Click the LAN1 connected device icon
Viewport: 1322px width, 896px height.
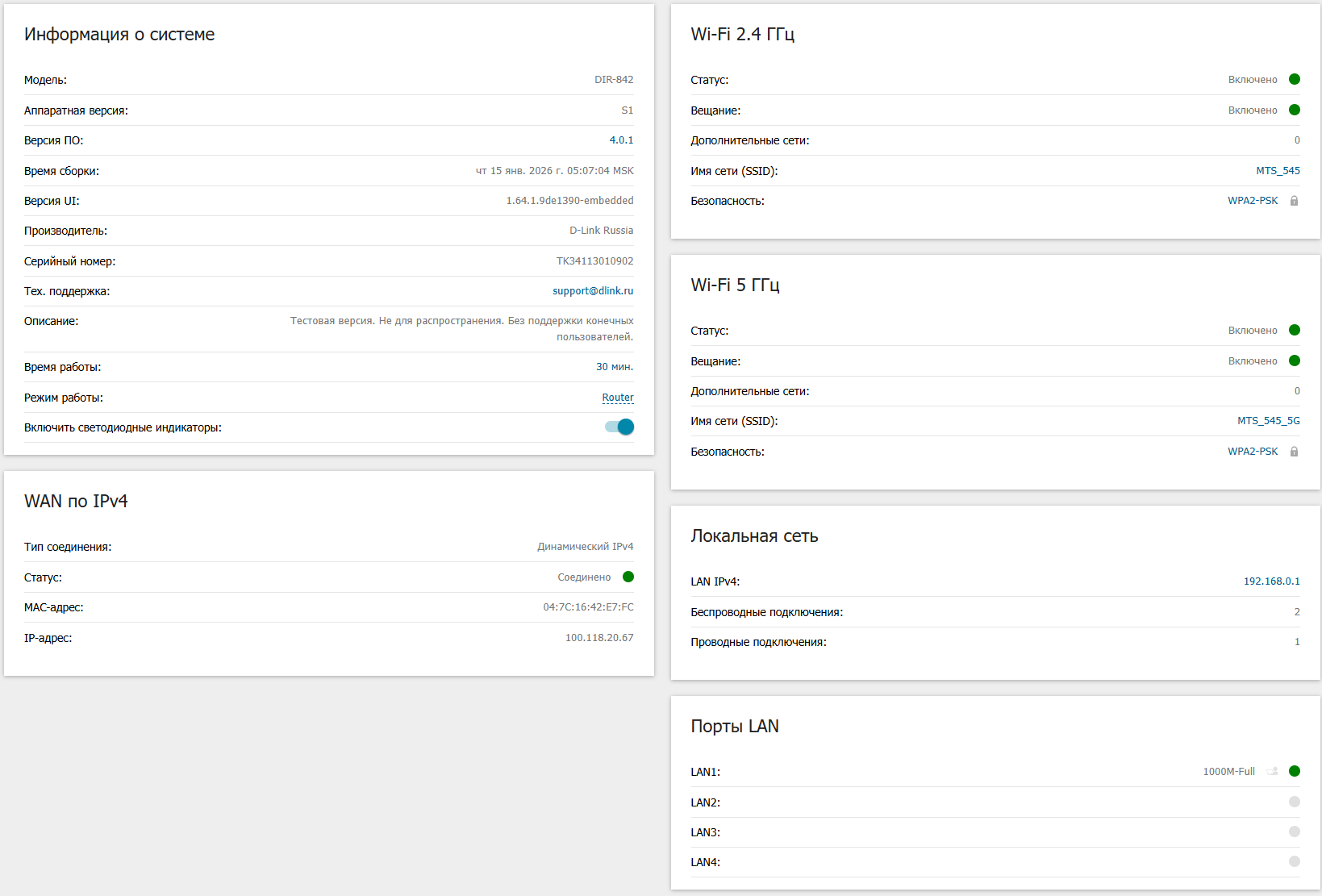pos(1272,771)
